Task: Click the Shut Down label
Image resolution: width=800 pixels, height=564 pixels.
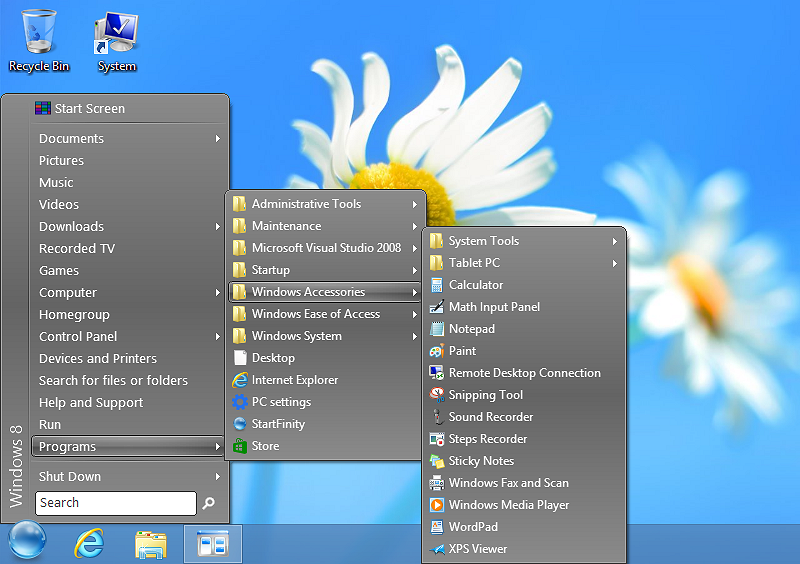Action: pos(70,476)
